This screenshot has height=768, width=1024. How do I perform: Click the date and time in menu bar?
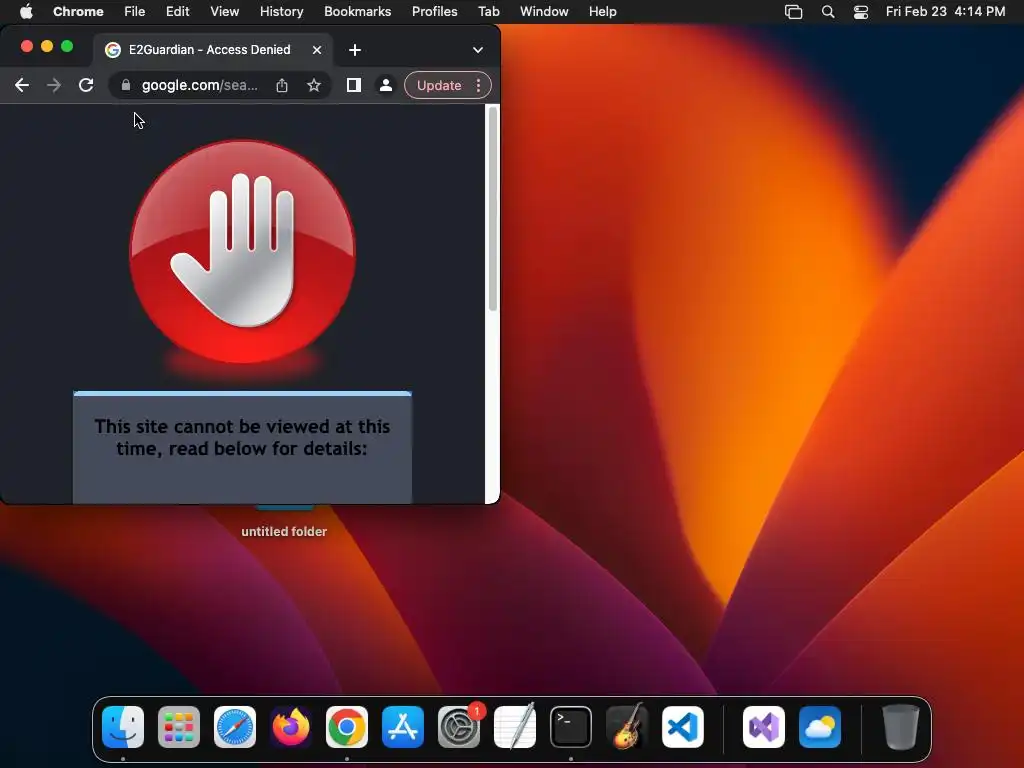coord(945,12)
